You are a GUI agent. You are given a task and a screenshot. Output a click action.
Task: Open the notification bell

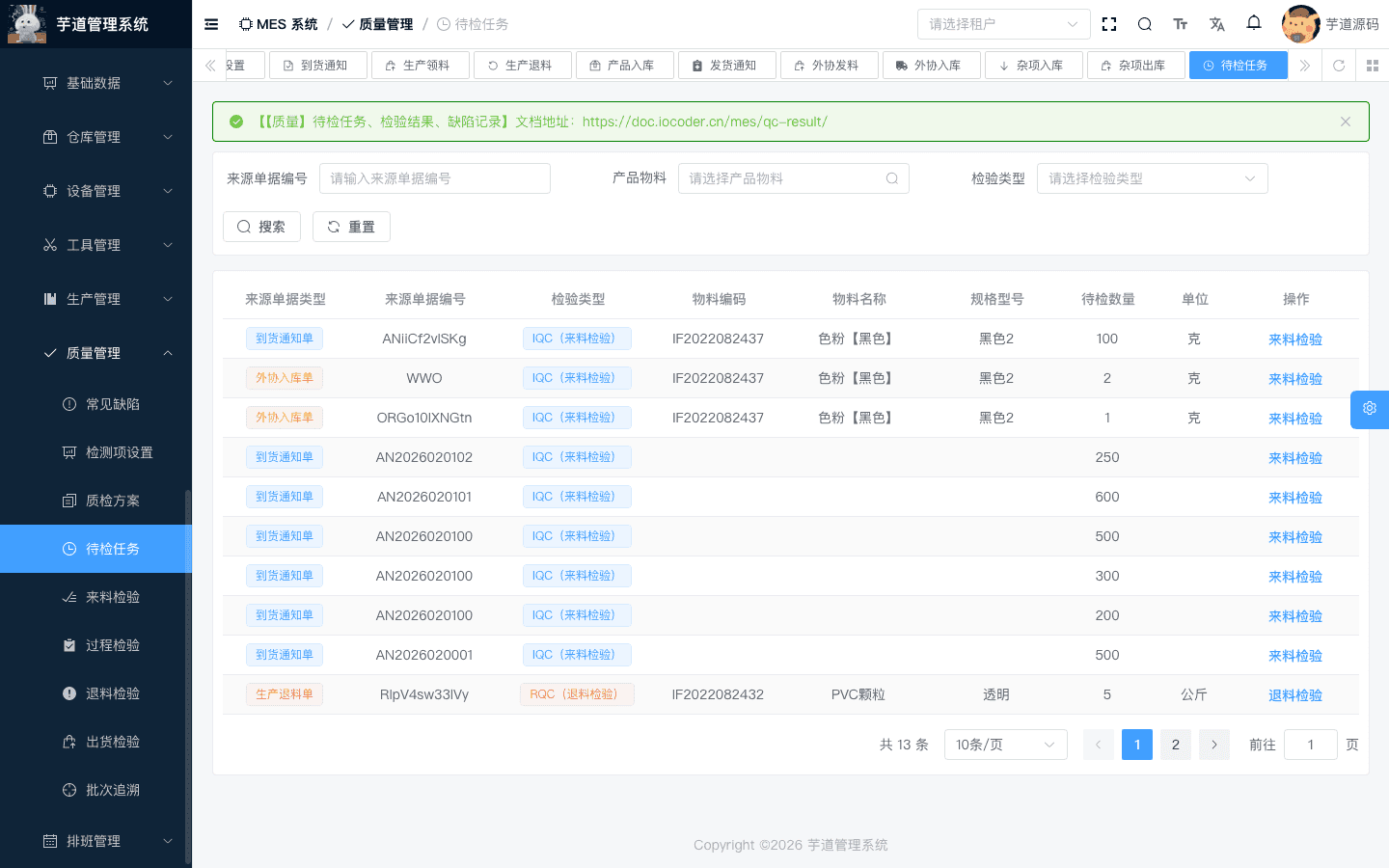point(1253,24)
